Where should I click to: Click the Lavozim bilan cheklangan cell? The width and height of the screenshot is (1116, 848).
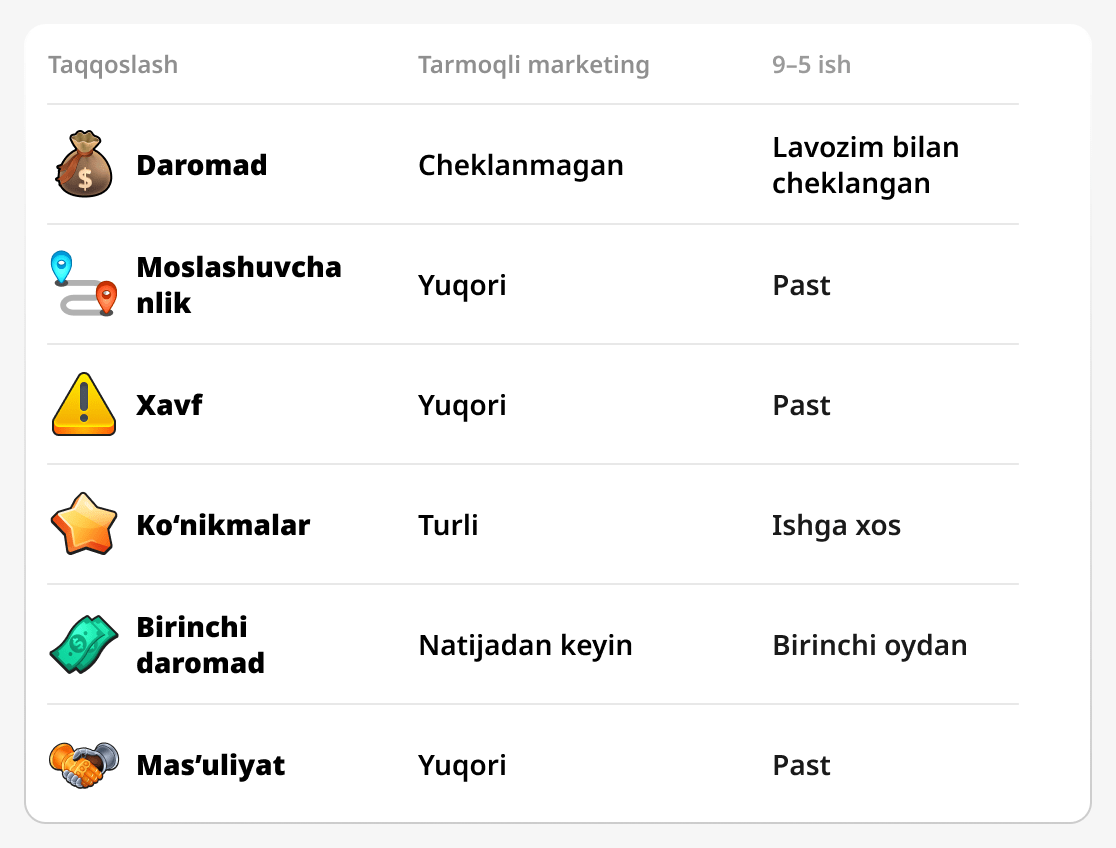pyautogui.click(x=865, y=165)
